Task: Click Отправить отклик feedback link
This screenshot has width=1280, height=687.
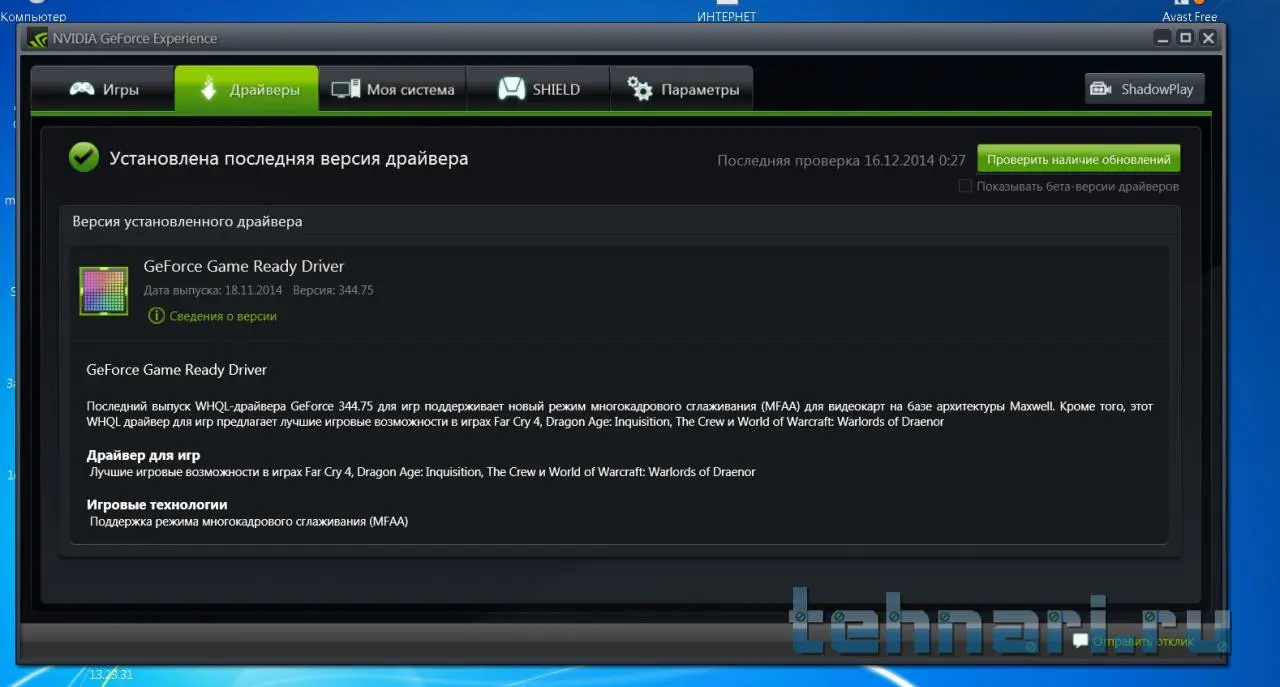Action: click(x=1143, y=641)
